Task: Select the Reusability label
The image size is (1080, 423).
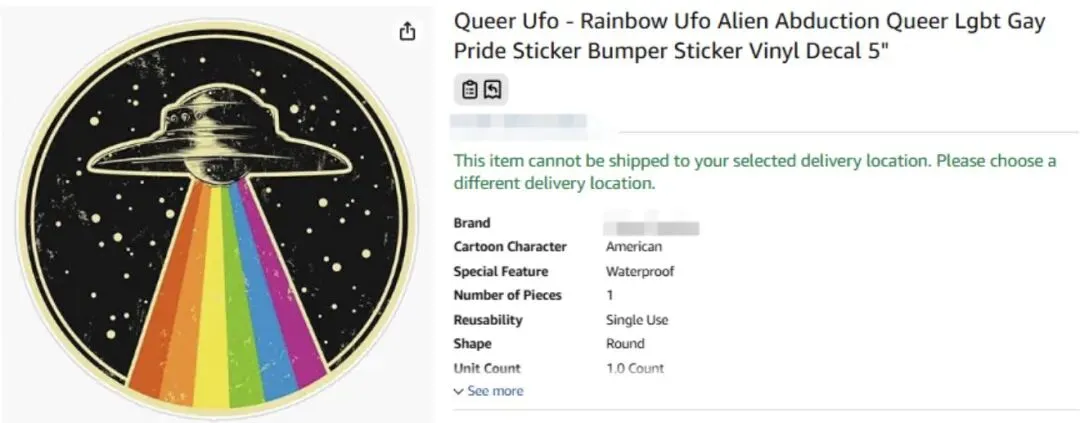Action: [x=488, y=320]
